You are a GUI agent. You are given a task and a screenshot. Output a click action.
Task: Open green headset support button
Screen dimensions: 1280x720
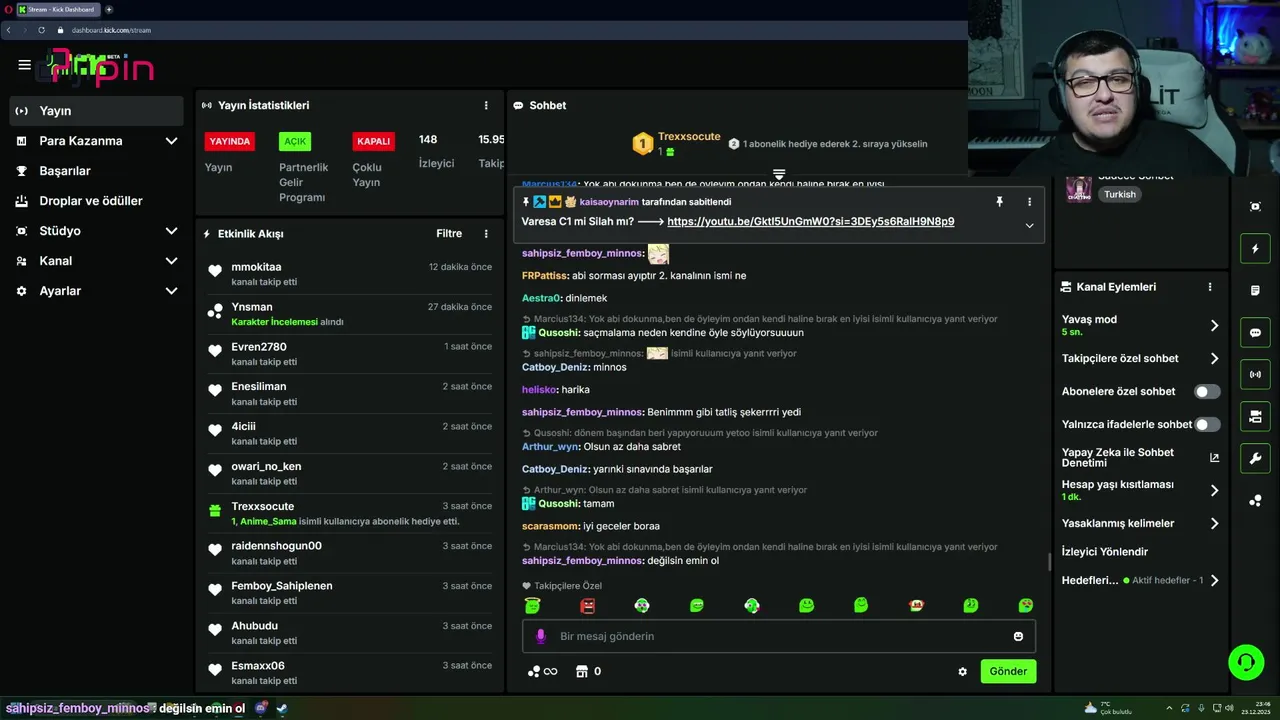pyautogui.click(x=1246, y=663)
